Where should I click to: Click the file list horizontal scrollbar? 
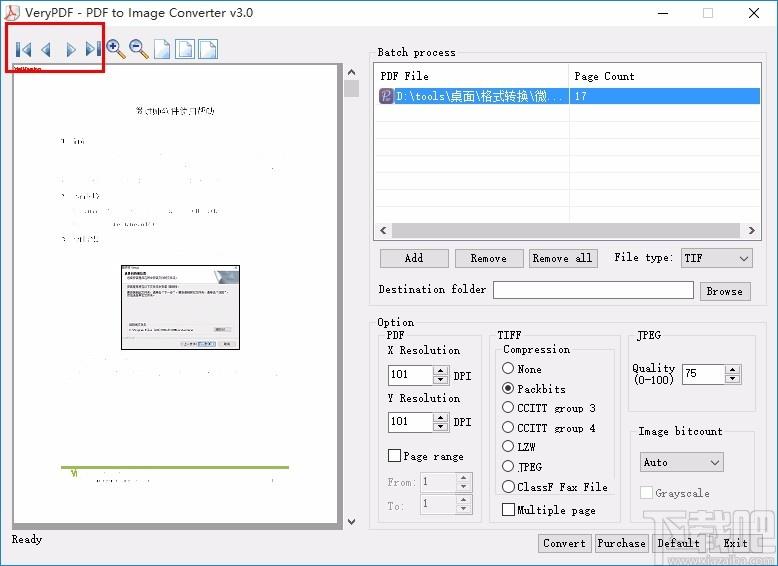click(567, 230)
